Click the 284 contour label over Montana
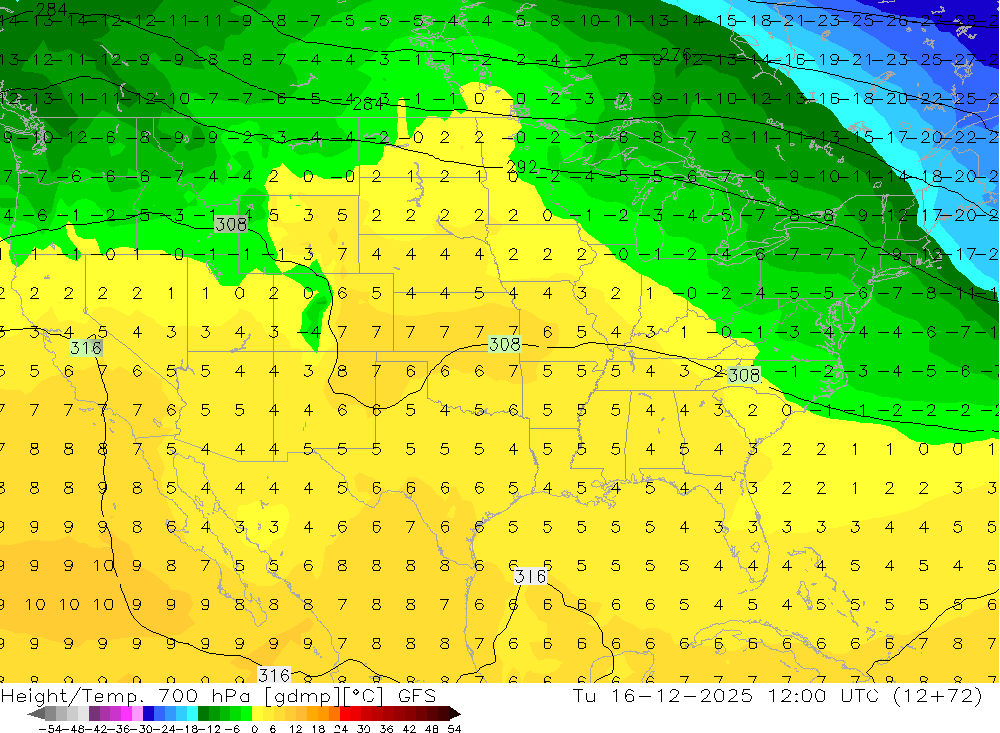 click(x=368, y=104)
